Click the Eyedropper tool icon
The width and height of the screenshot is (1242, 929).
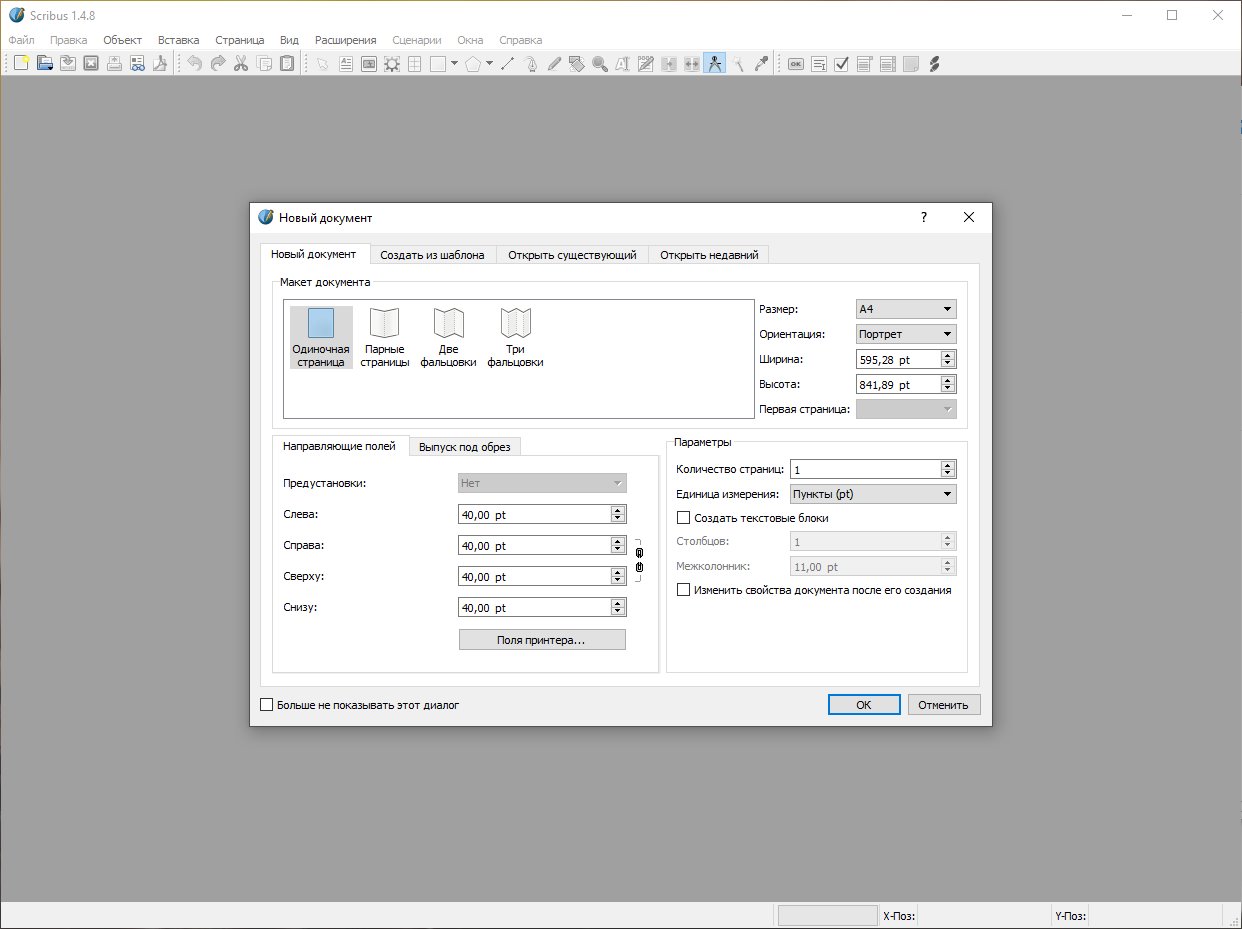(x=761, y=64)
